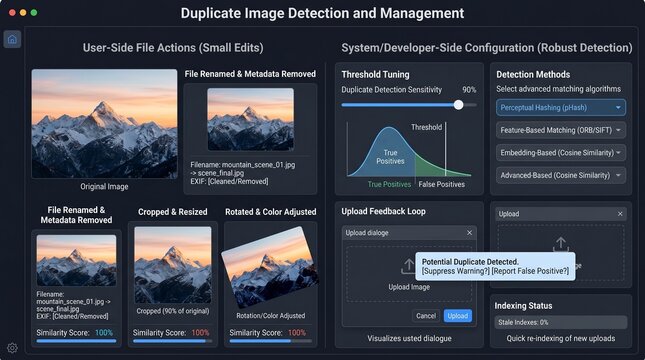Select the large Original Image thumbnail

click(x=104, y=123)
